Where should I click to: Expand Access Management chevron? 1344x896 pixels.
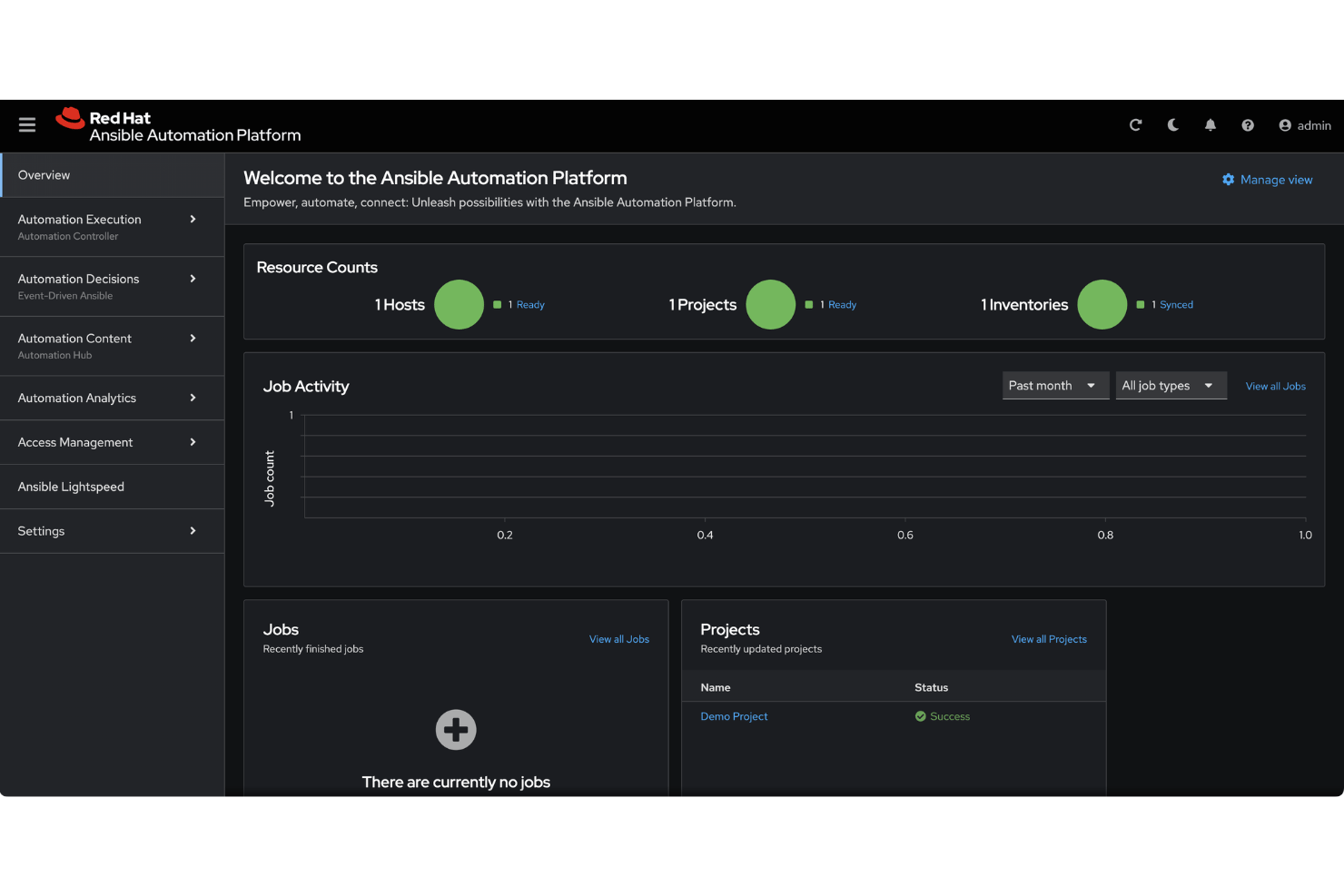193,442
